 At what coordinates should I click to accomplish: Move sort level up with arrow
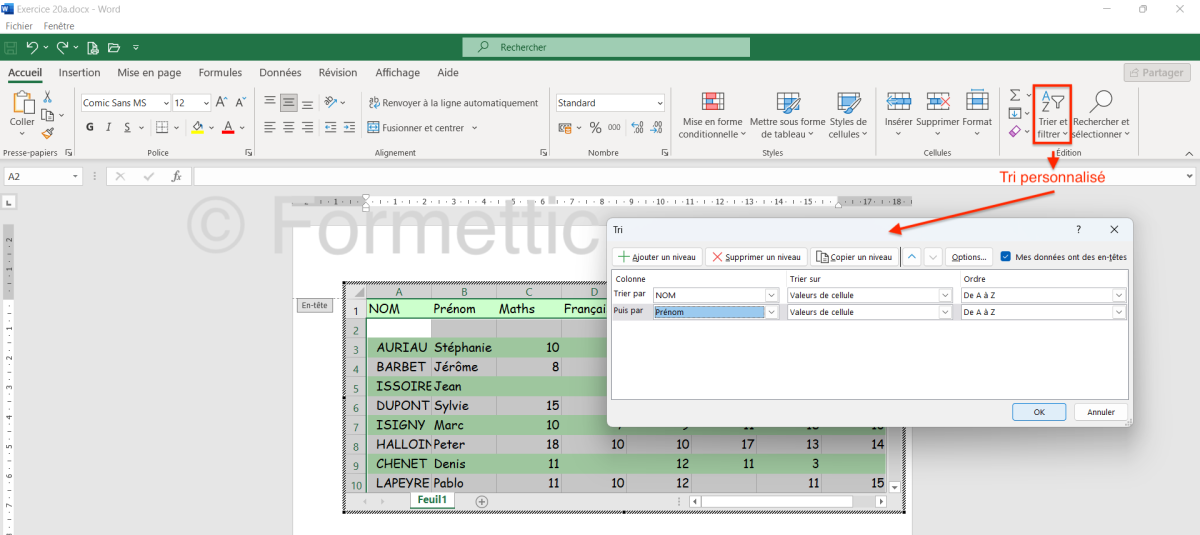(x=912, y=257)
